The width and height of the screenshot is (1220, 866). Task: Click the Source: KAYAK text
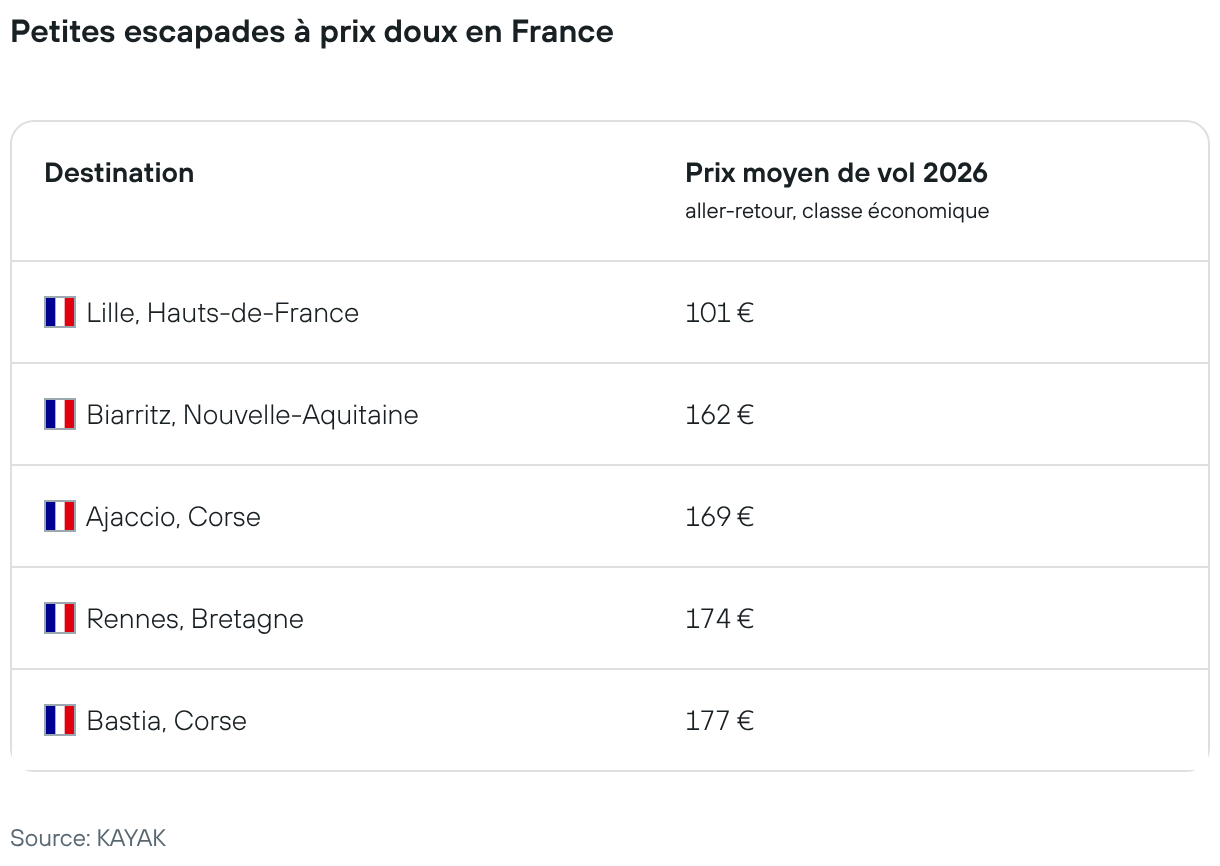[88, 837]
